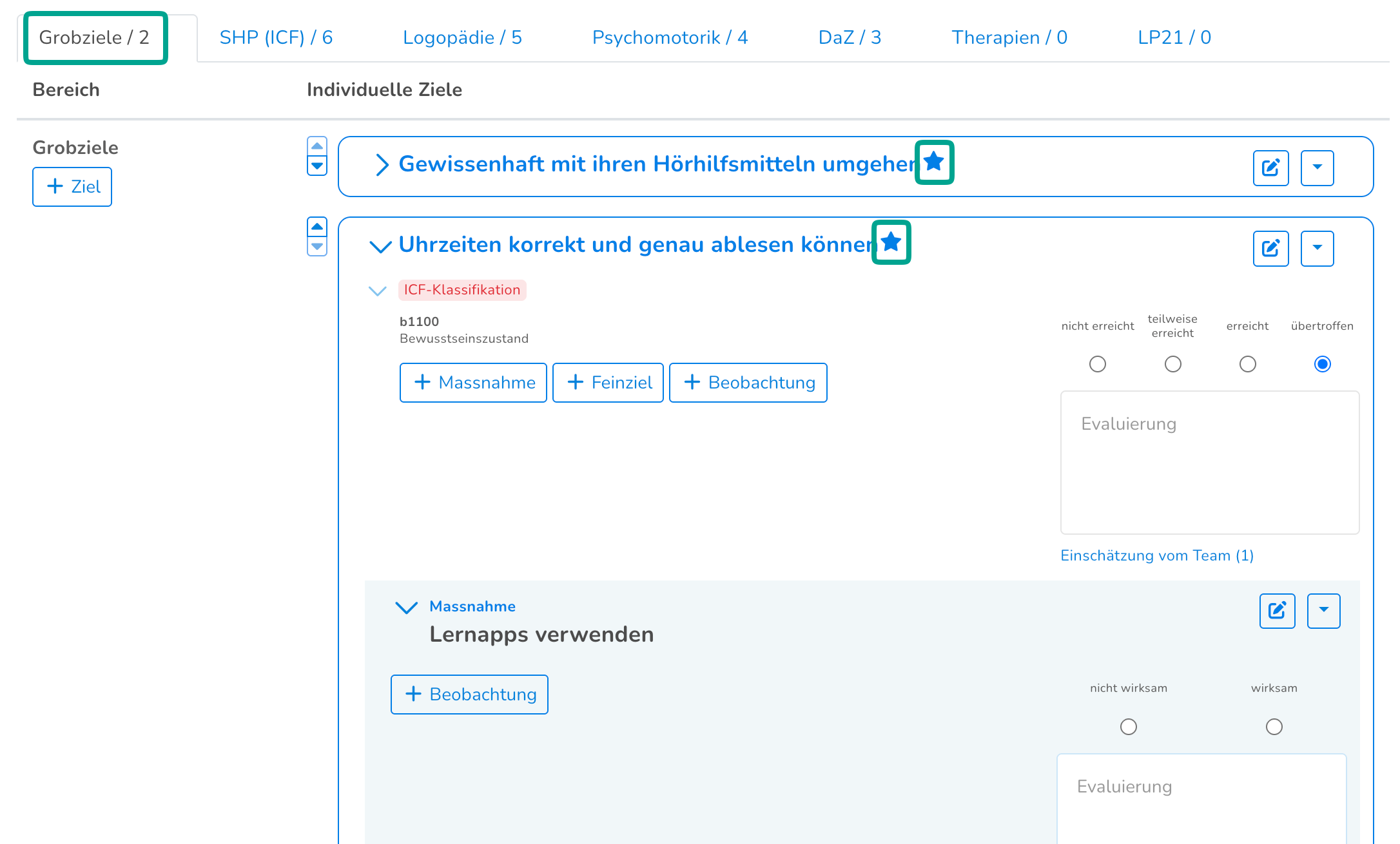
Task: Click the goal's Evaluierung text field
Action: [x=1209, y=462]
